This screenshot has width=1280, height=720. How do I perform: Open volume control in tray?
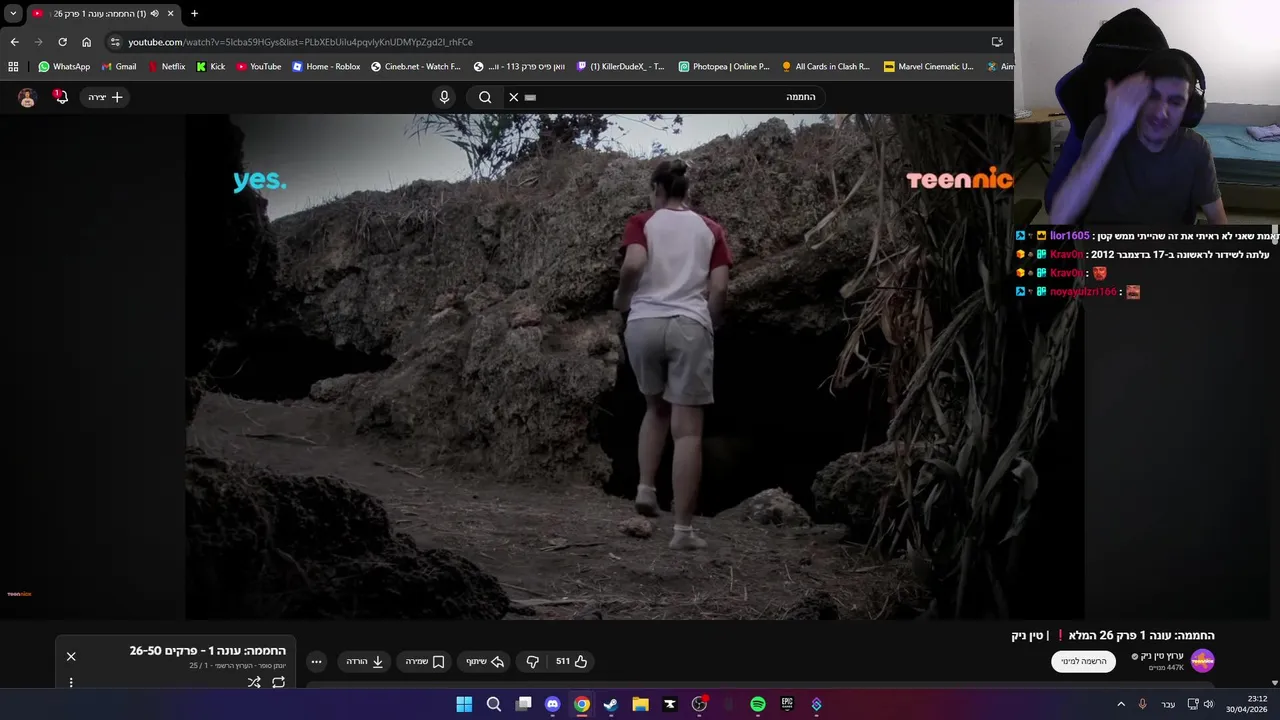tap(1208, 704)
